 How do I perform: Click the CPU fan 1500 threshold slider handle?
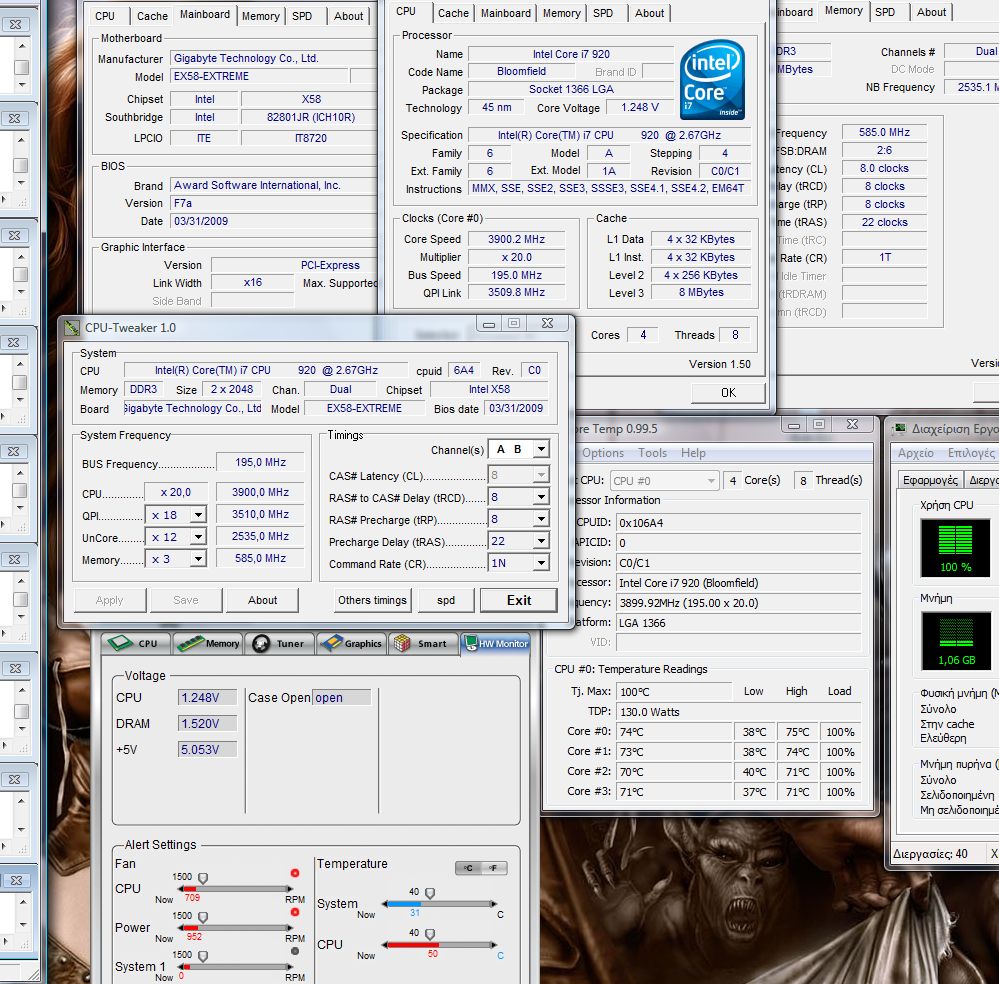click(x=203, y=878)
